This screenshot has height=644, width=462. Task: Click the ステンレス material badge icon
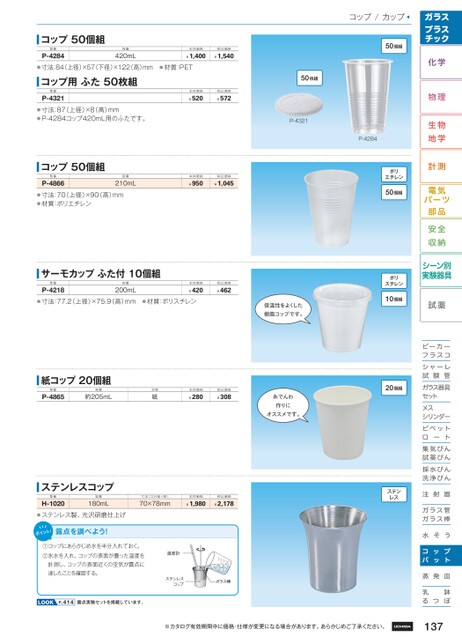[x=394, y=494]
